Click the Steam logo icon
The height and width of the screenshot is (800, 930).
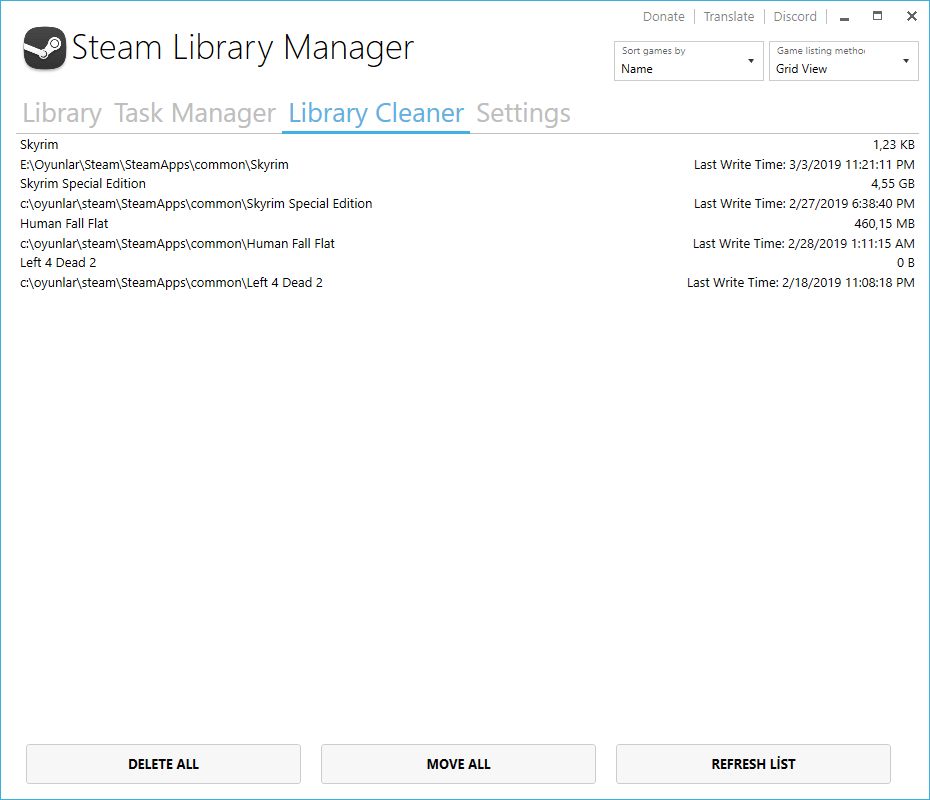click(44, 48)
